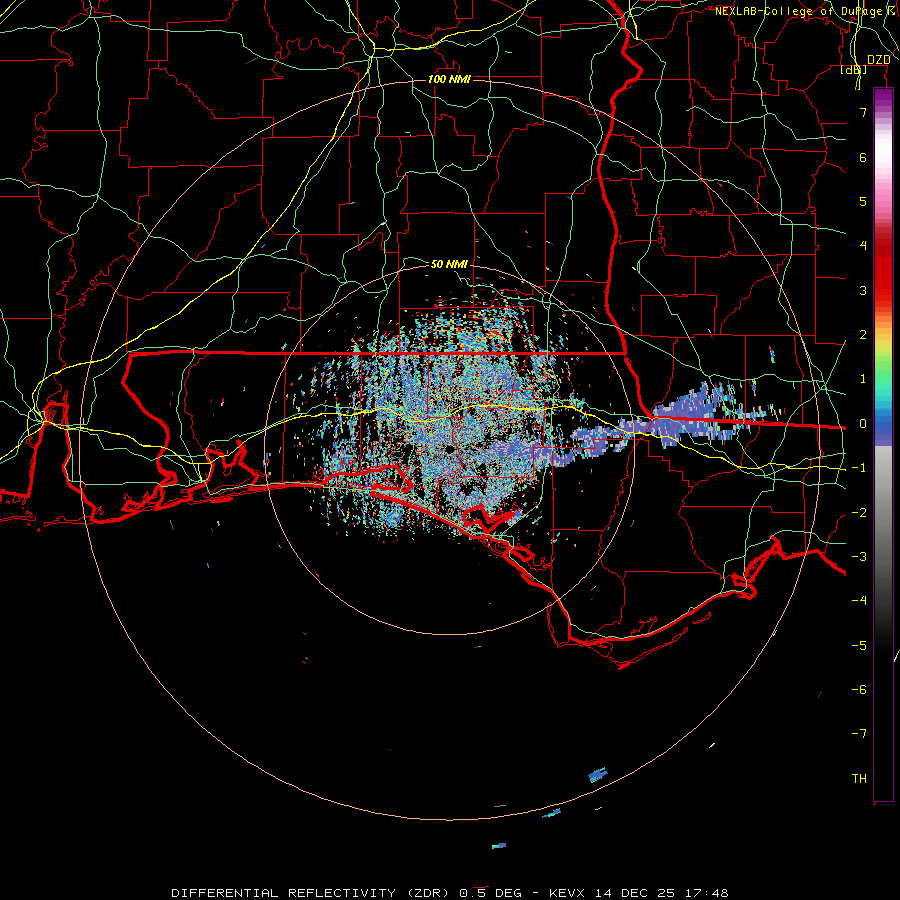This screenshot has width=900, height=900.
Task: Click the -3 value on the color scale
Action: pos(859,557)
